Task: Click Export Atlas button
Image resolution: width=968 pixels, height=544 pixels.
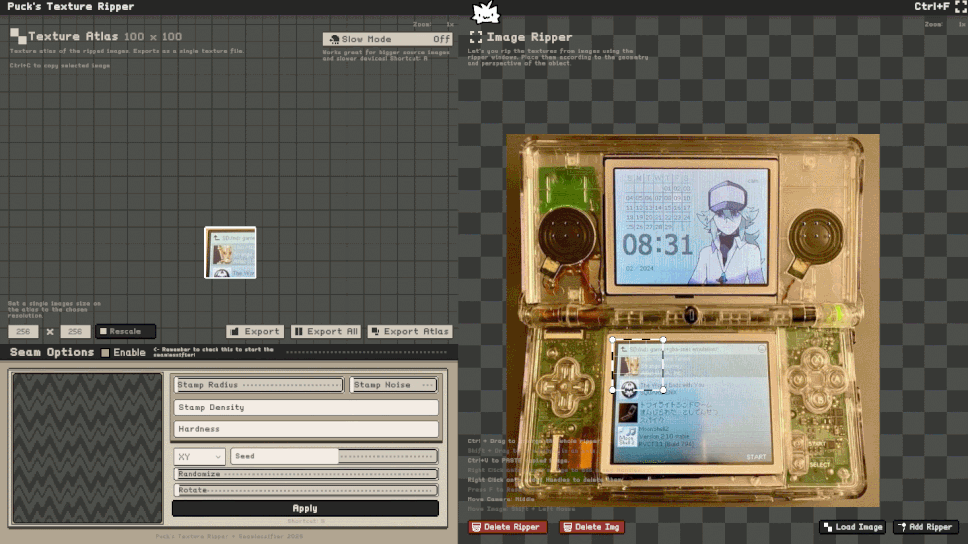Action: [410, 332]
